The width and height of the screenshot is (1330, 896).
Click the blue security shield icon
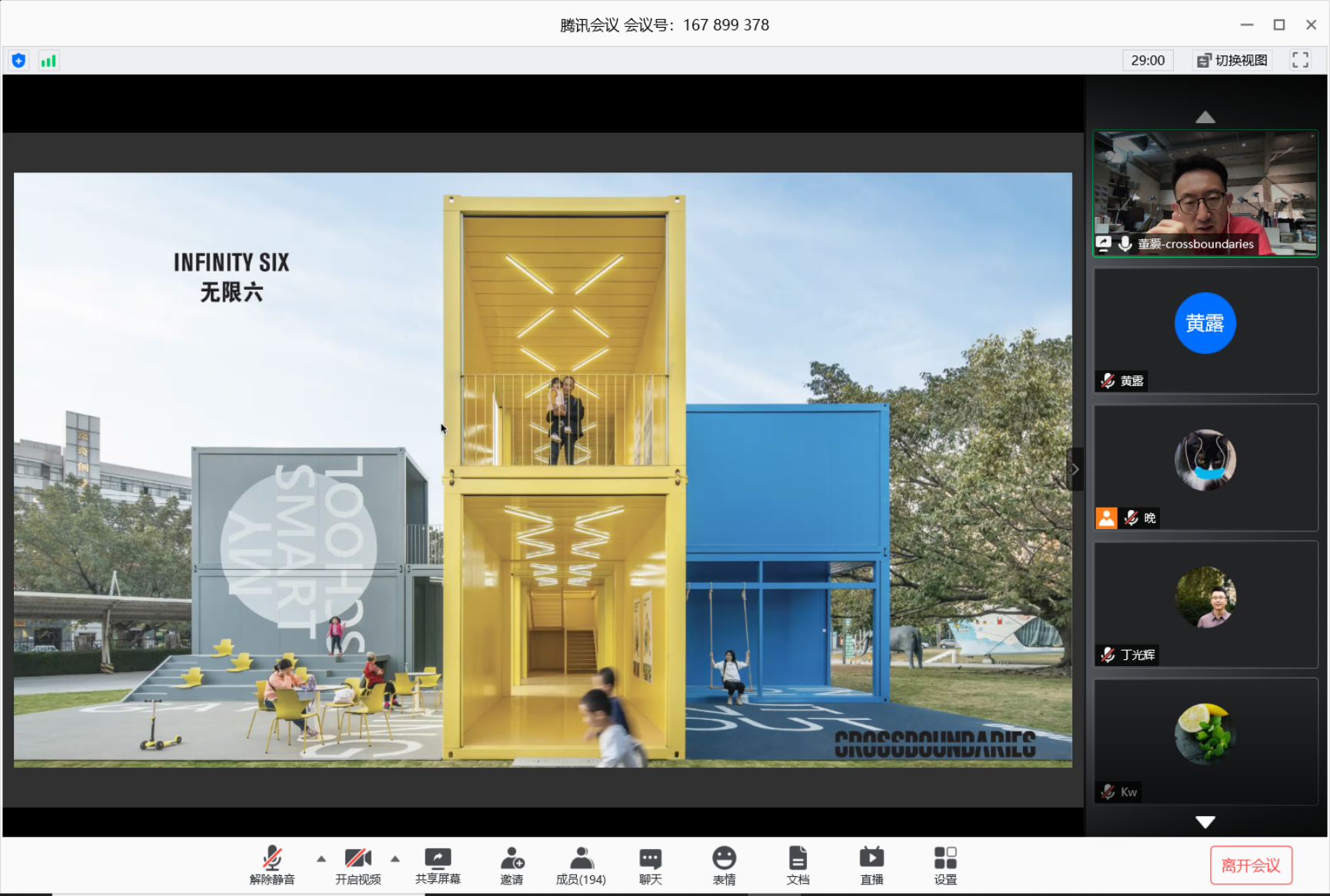click(19, 61)
